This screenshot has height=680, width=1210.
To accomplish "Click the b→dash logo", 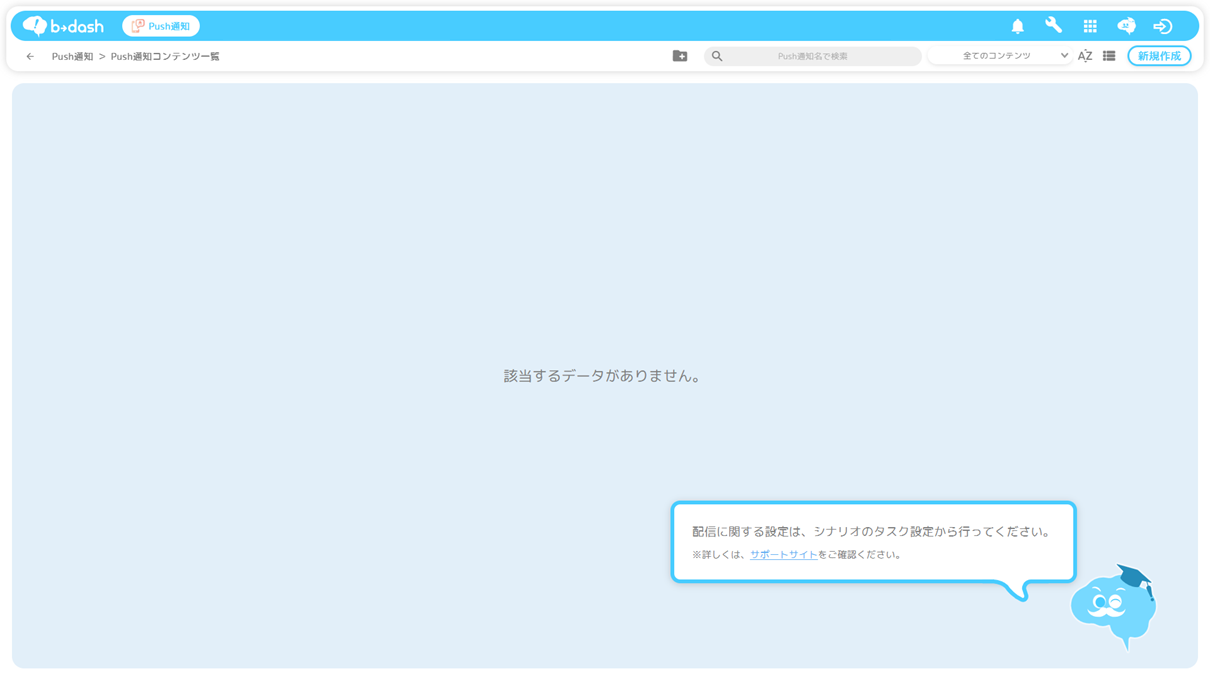I will click(63, 26).
